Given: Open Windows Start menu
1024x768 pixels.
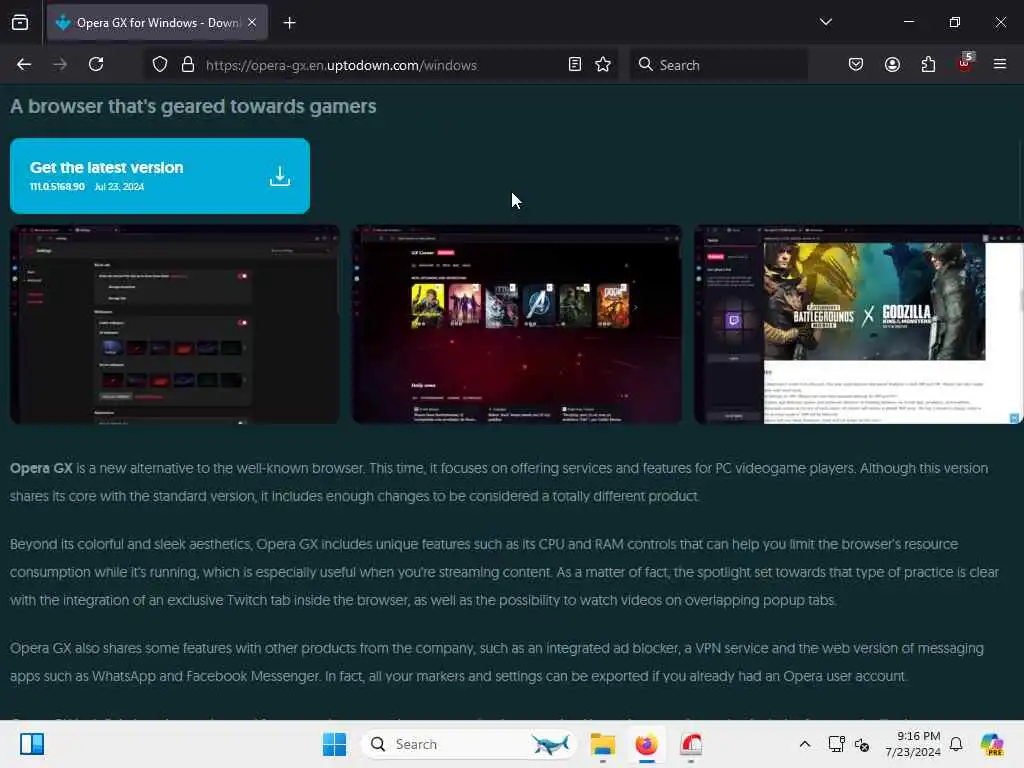Looking at the screenshot, I should 334,744.
